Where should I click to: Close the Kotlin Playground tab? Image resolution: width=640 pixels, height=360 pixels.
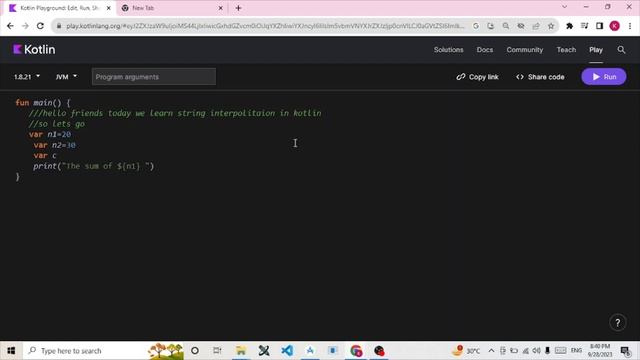109,8
